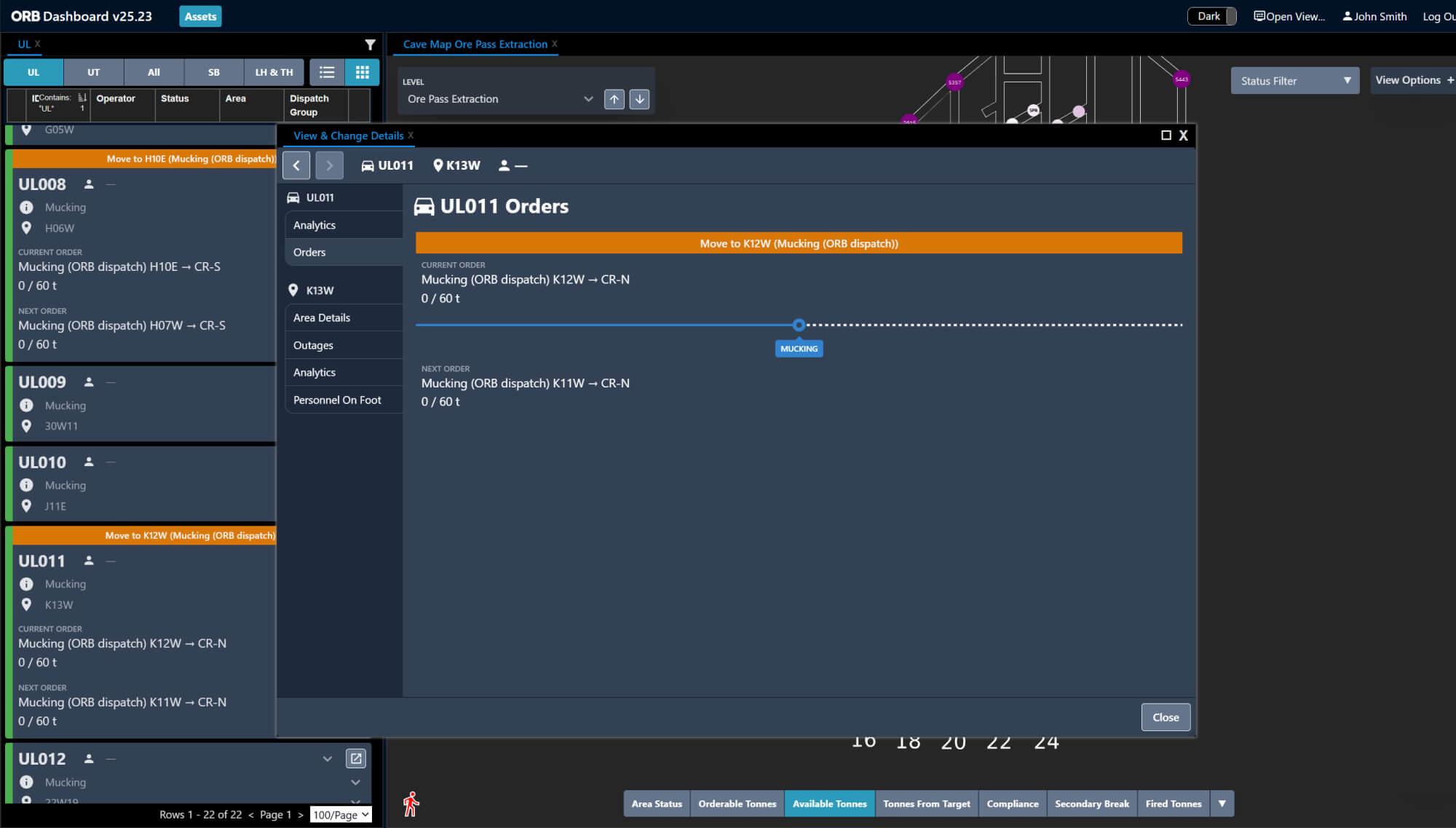The height and width of the screenshot is (828, 1456).
Task: Click the operator icon on UL010 card
Action: tap(89, 462)
